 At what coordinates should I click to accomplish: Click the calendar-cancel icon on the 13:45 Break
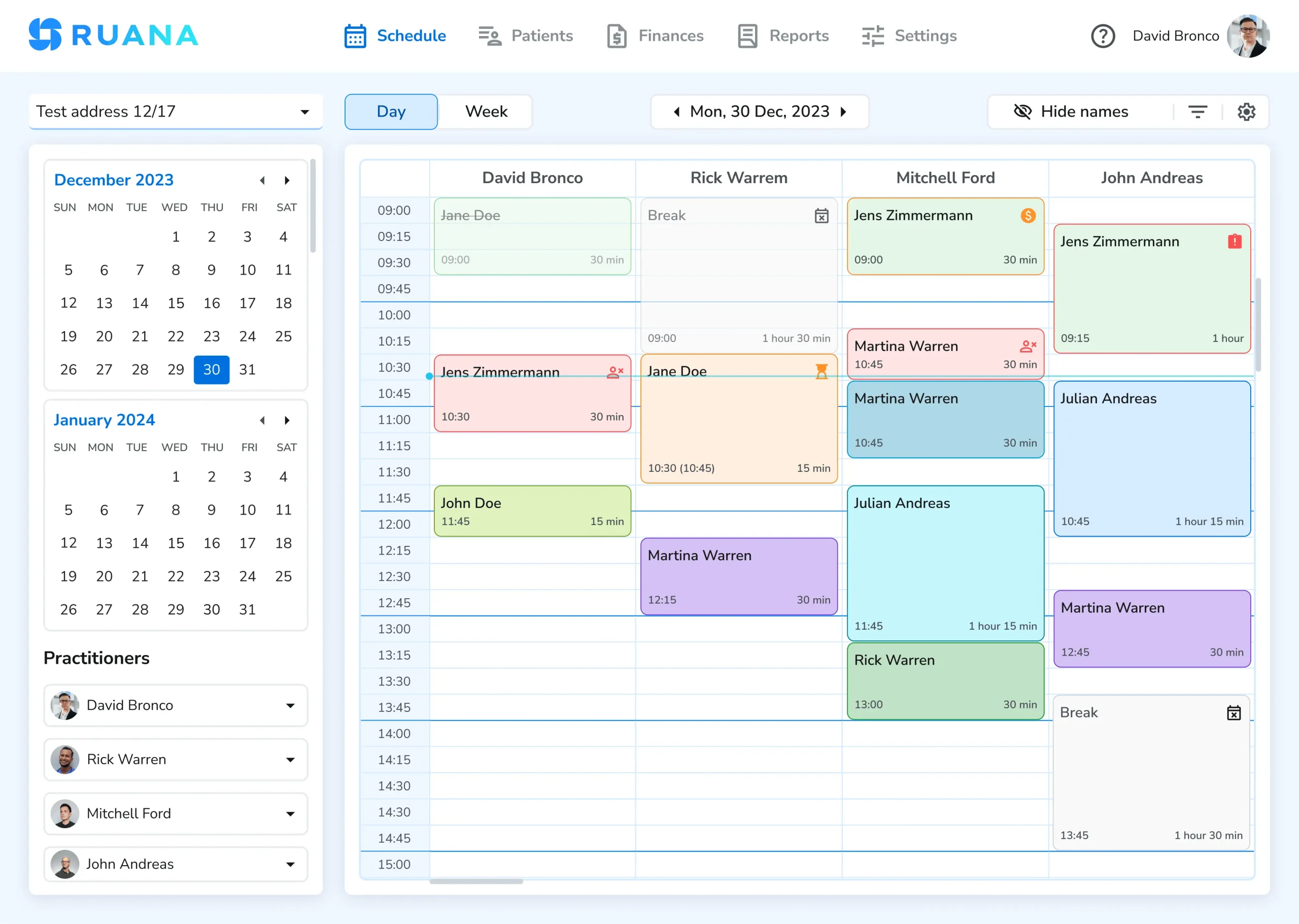click(1233, 712)
